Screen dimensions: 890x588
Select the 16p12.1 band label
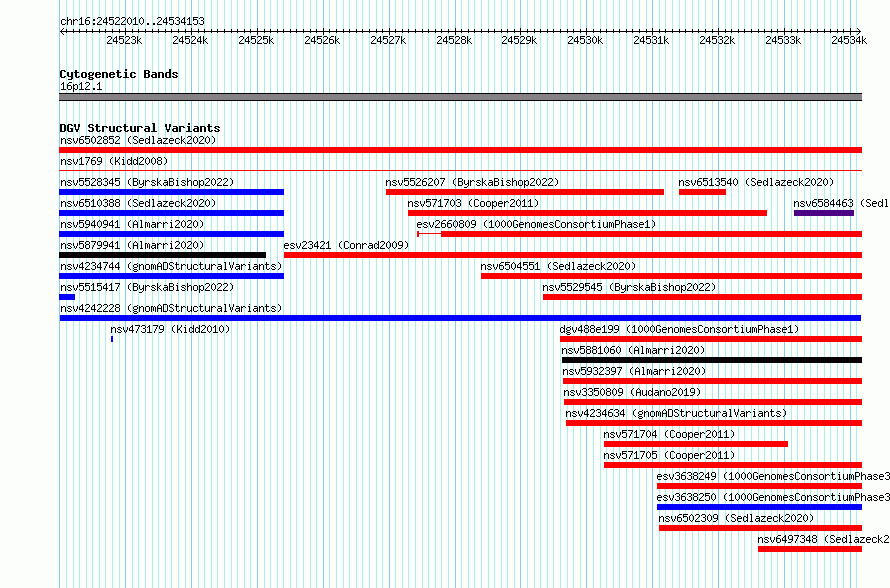coord(81,86)
